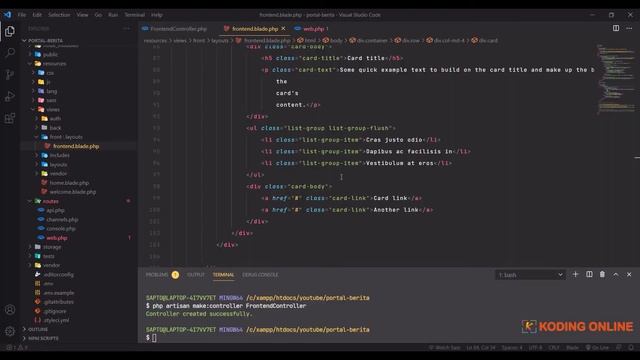Open the Help menu
The image size is (640, 360).
pos(157,15)
